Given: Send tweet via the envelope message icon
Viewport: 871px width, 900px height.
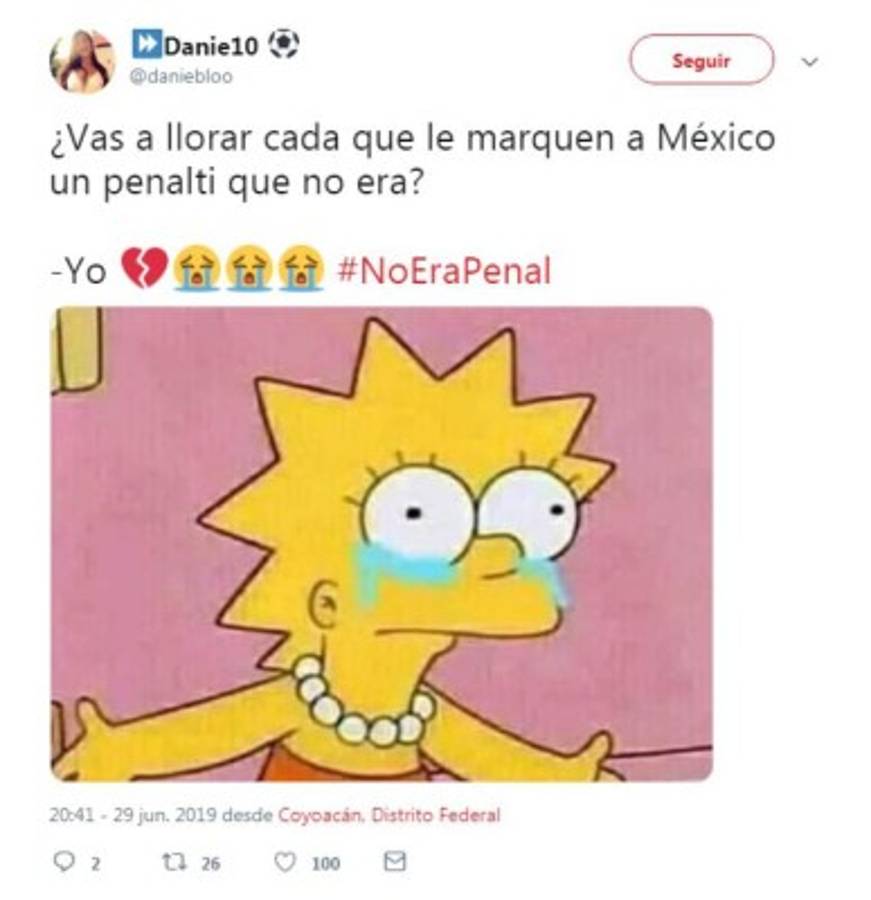Looking at the screenshot, I should (x=394, y=861).
